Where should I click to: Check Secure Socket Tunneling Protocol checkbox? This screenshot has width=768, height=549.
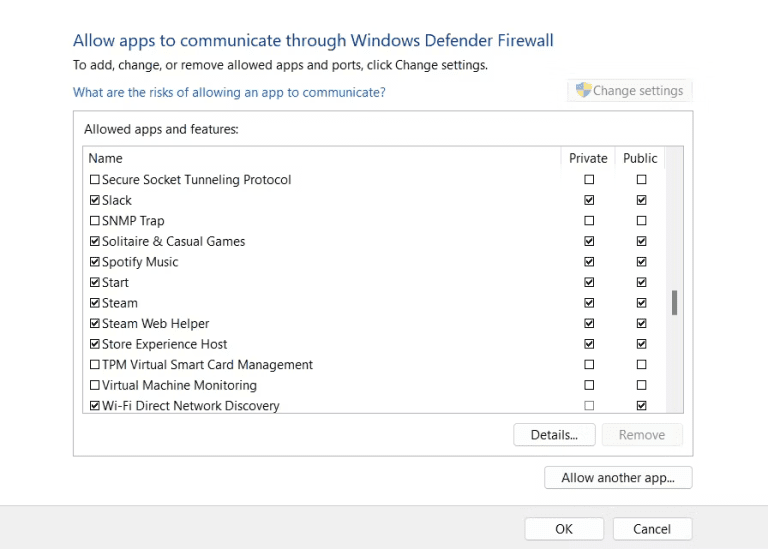[x=95, y=180]
